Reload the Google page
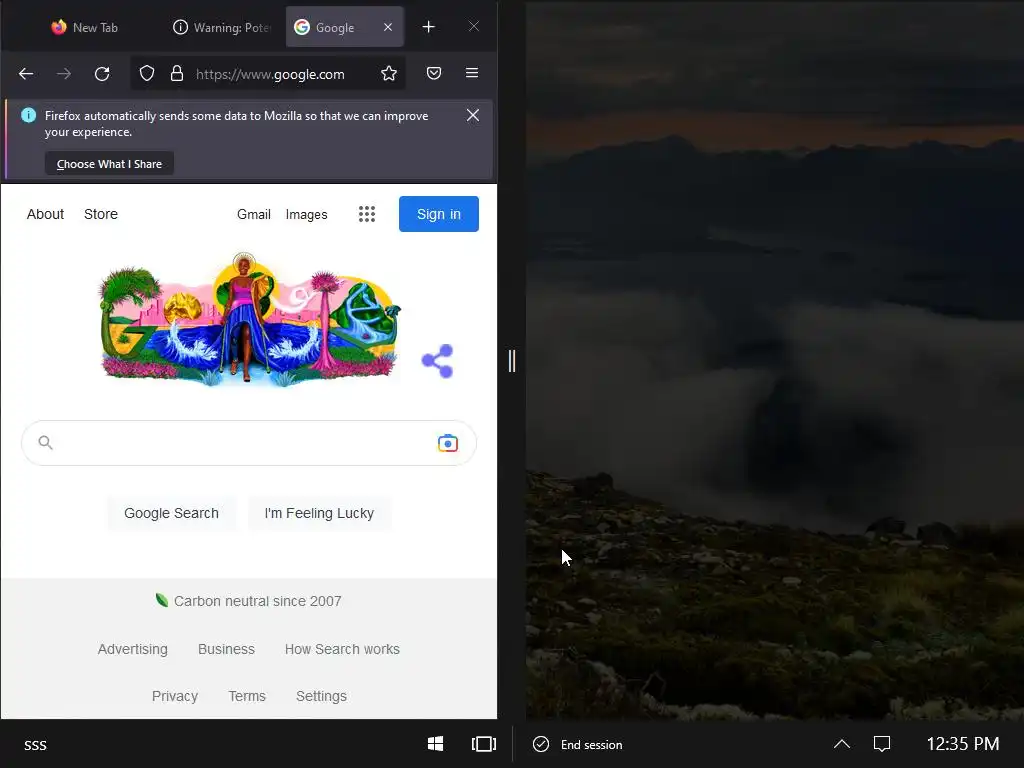Viewport: 1024px width, 768px height. [x=102, y=74]
